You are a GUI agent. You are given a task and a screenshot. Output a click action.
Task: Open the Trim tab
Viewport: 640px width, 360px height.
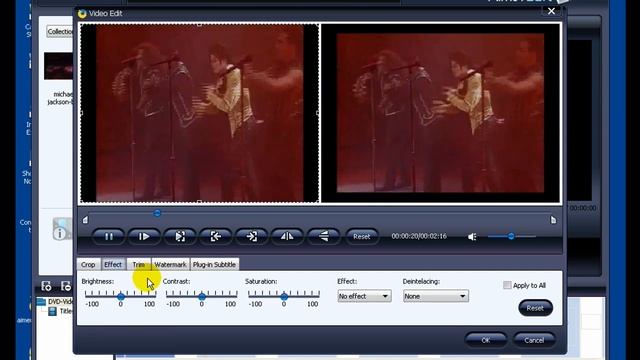(x=138, y=264)
